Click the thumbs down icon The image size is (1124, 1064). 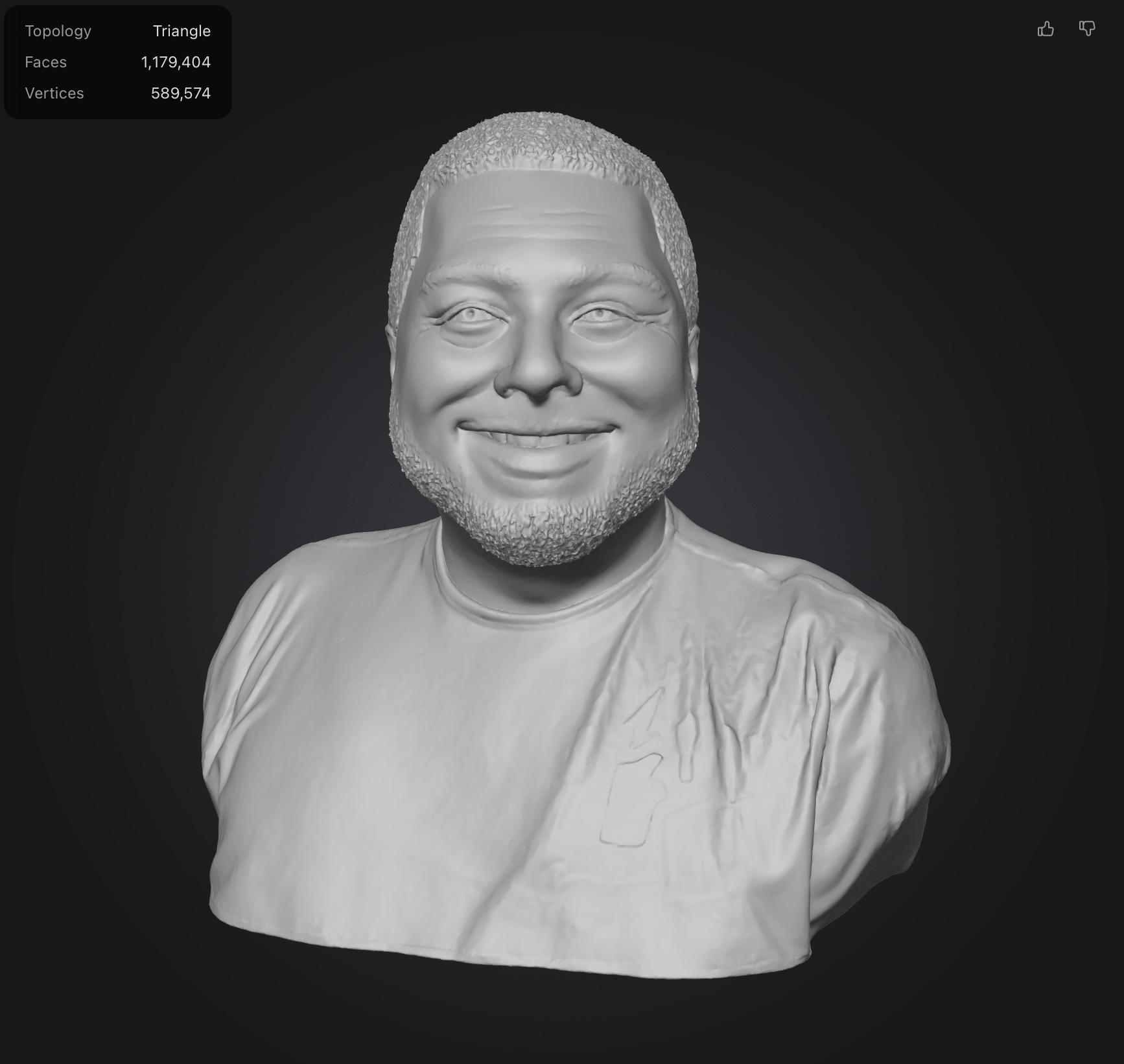[x=1086, y=29]
